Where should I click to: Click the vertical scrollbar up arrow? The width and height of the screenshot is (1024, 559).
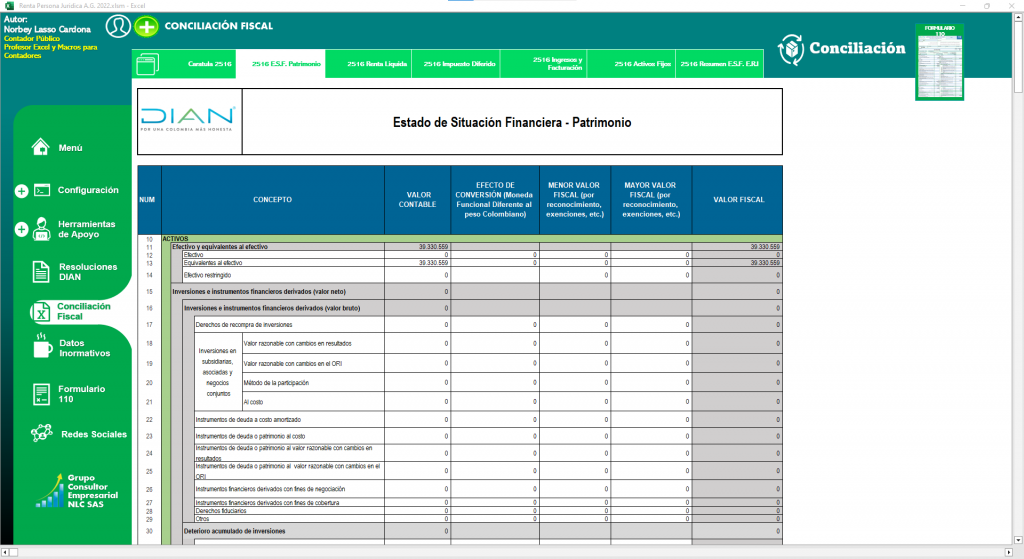coord(1017,18)
